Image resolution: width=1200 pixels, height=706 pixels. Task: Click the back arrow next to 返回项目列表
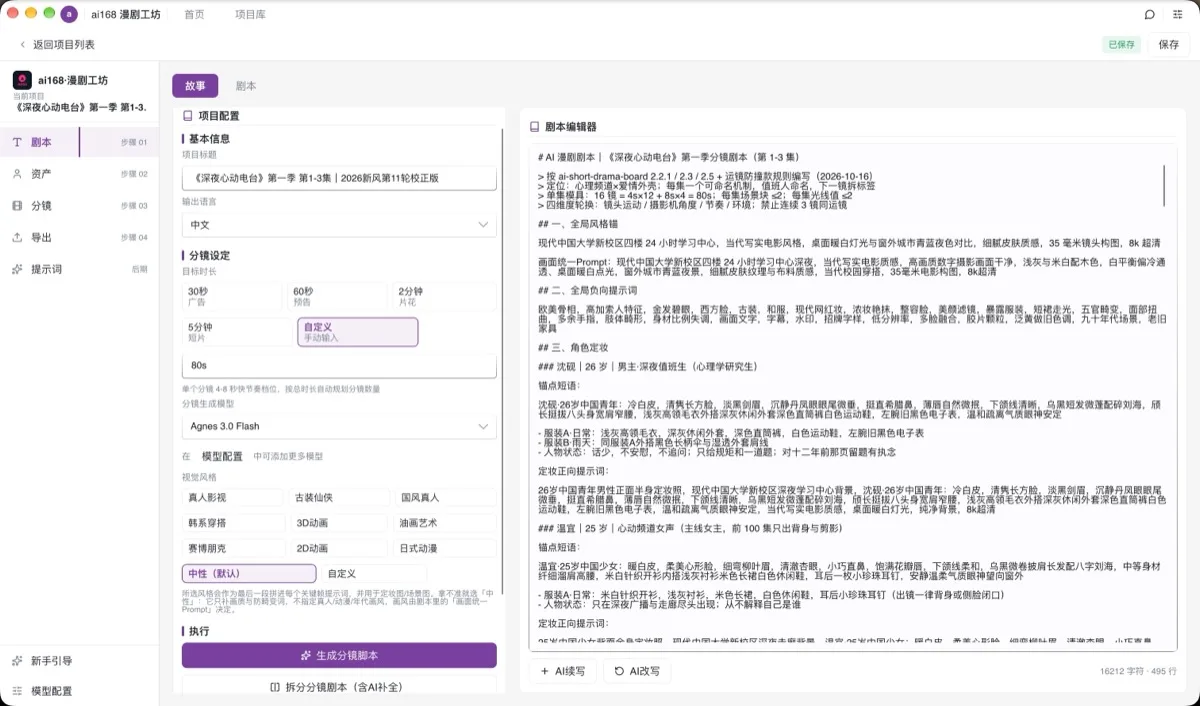[23, 44]
